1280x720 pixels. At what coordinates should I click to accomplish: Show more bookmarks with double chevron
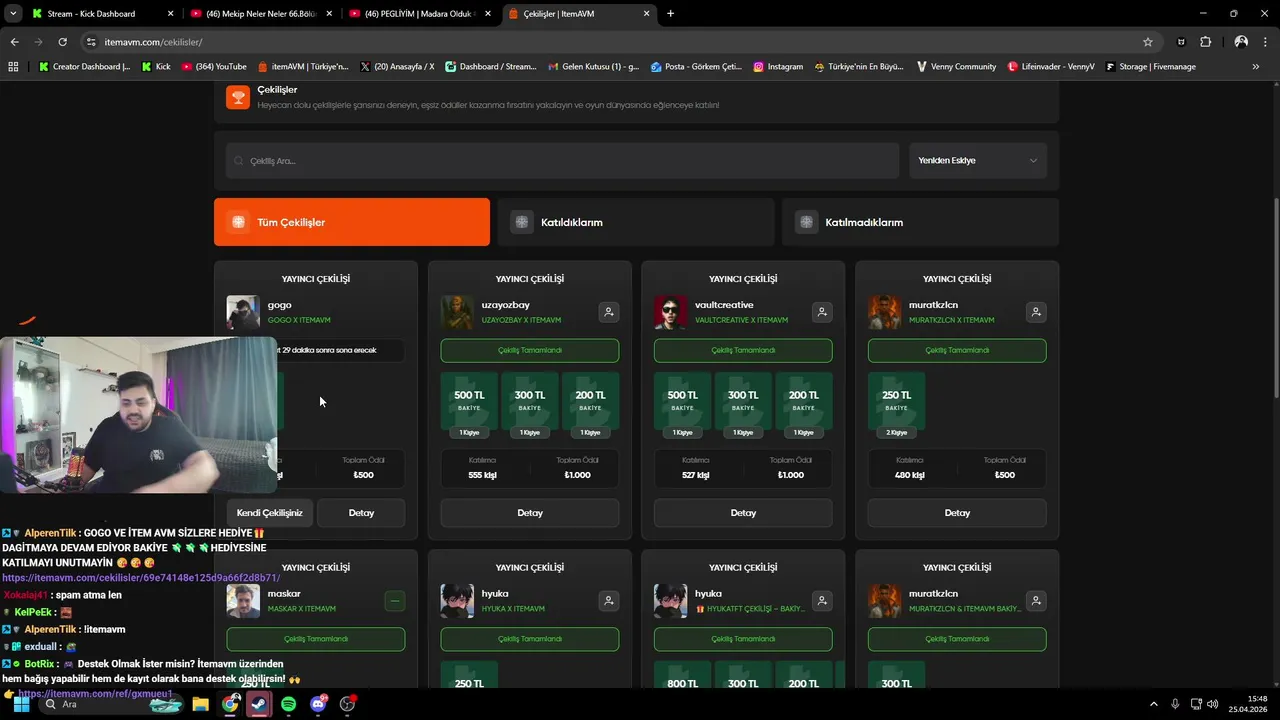tap(1256, 67)
